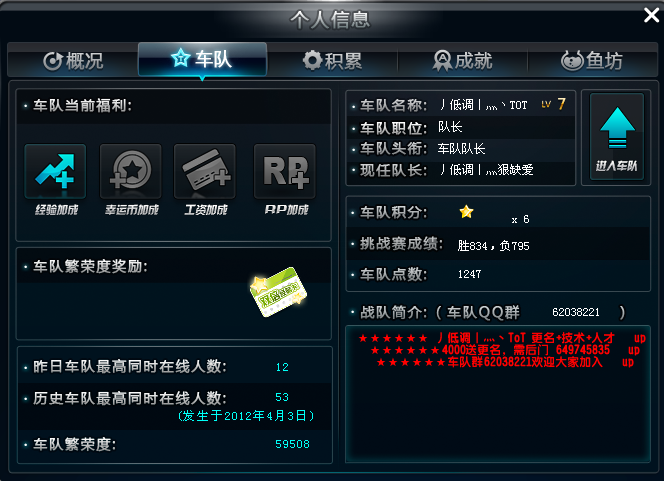Open the 成就 achievements tab
664x481 pixels.
462,61
